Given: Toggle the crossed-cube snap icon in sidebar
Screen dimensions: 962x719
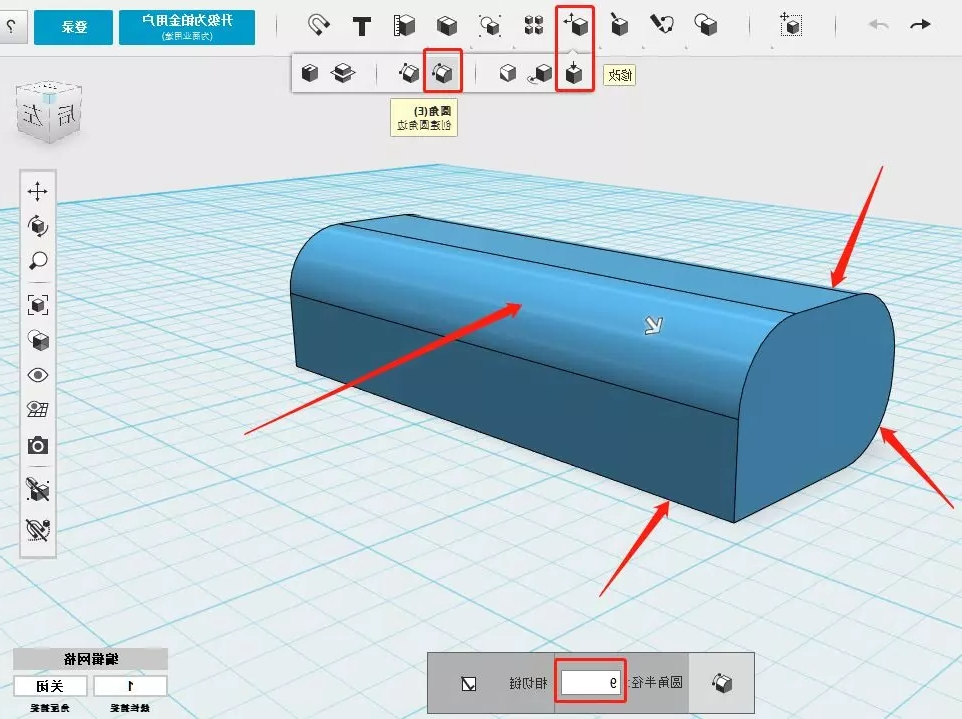Looking at the screenshot, I should click(37, 489).
